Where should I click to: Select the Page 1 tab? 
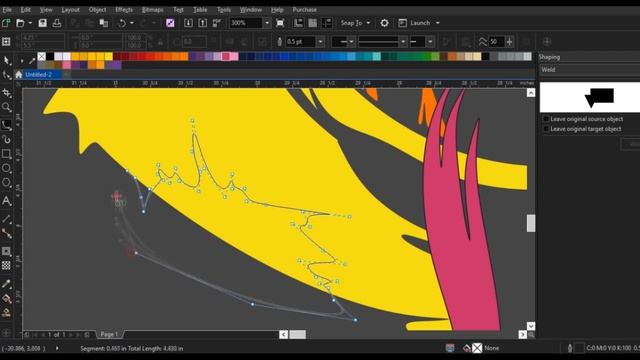coord(109,334)
